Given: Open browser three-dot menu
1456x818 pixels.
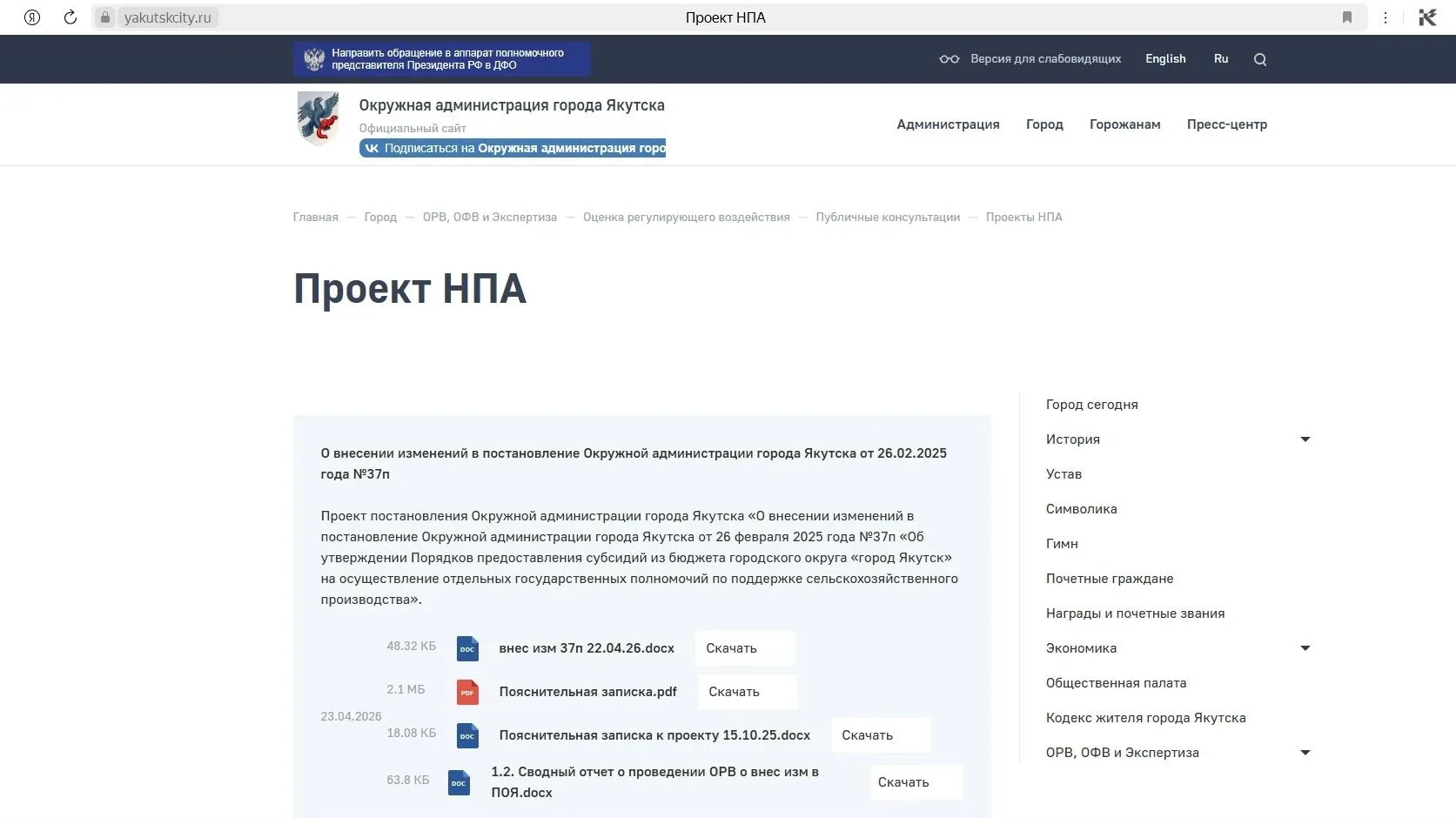Looking at the screenshot, I should coord(1386,17).
